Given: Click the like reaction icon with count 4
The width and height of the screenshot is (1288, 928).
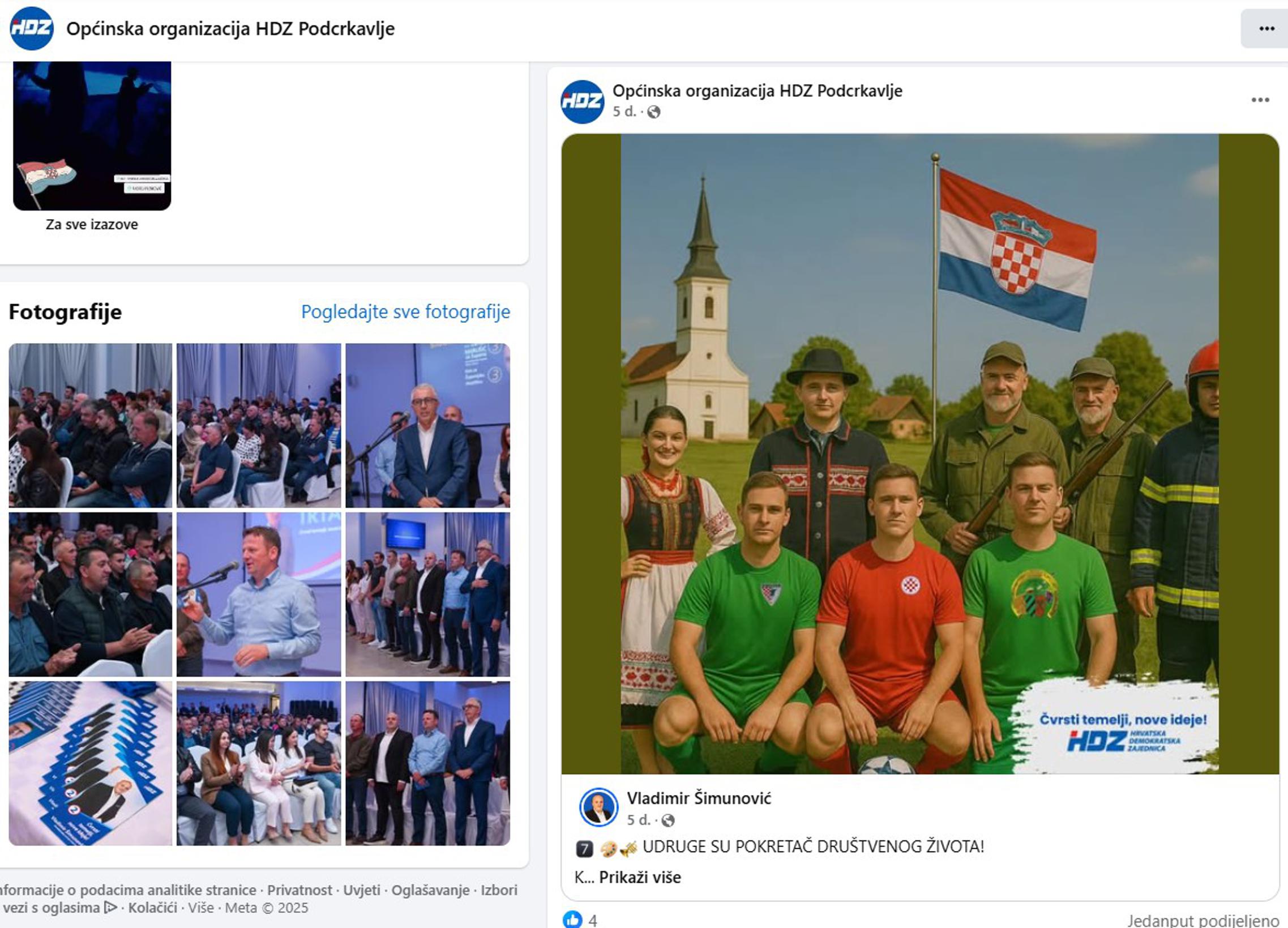Looking at the screenshot, I should [x=572, y=920].
